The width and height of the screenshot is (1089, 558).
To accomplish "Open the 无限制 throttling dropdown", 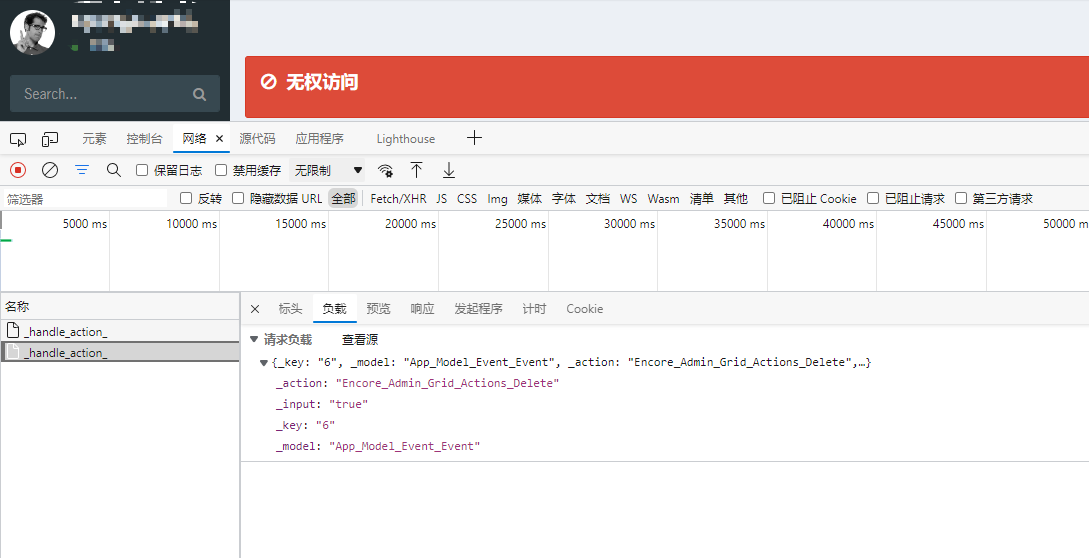I will point(327,170).
